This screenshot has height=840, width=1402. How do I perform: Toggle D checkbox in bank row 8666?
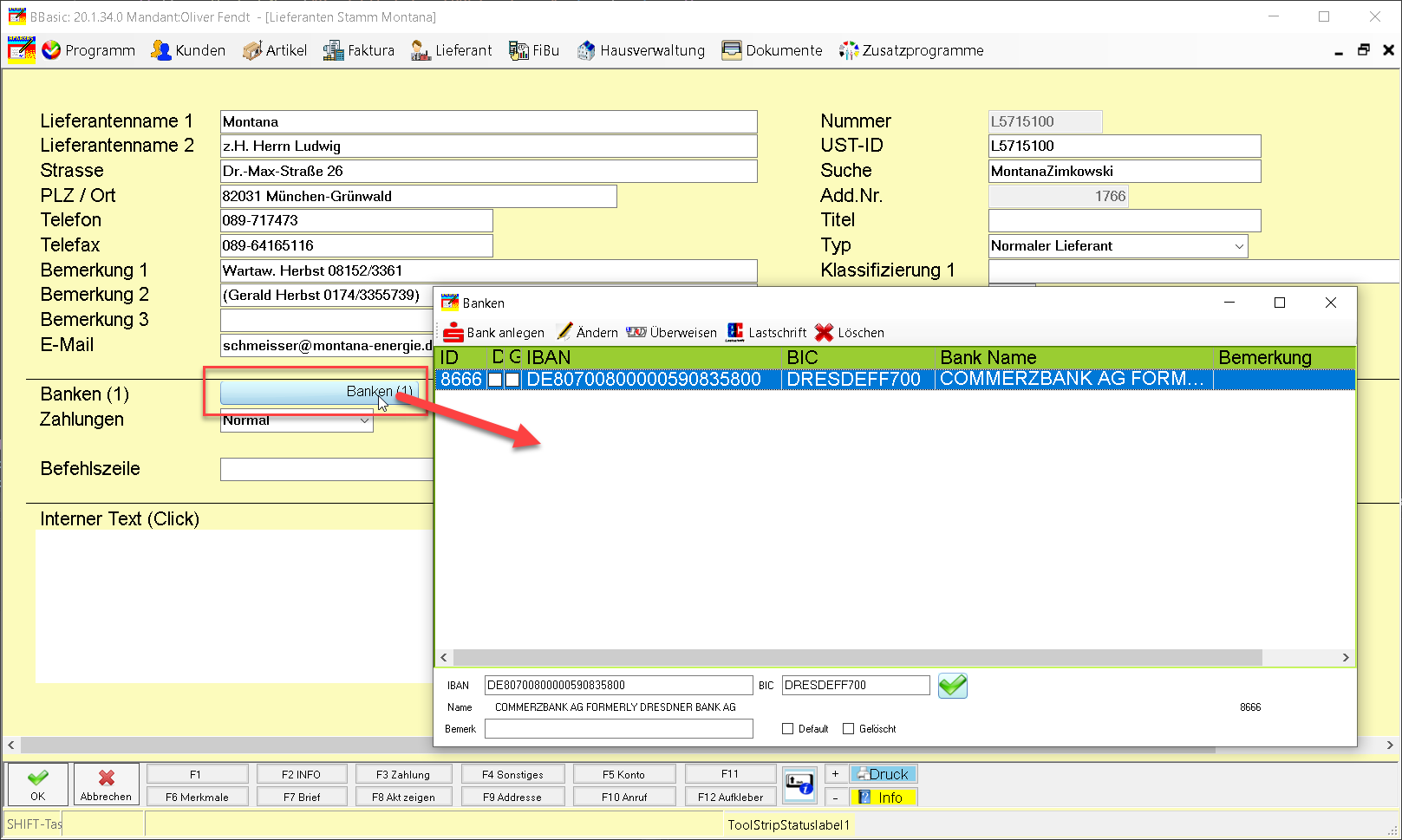pos(495,380)
